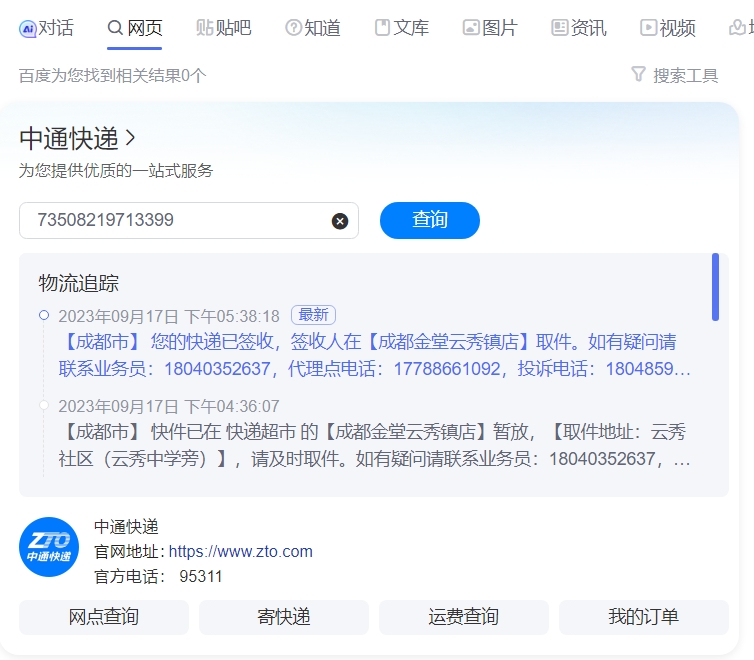Screen dimensions: 754x660
Task: Click the 暂放 pickup status message
Action: (x=374, y=445)
